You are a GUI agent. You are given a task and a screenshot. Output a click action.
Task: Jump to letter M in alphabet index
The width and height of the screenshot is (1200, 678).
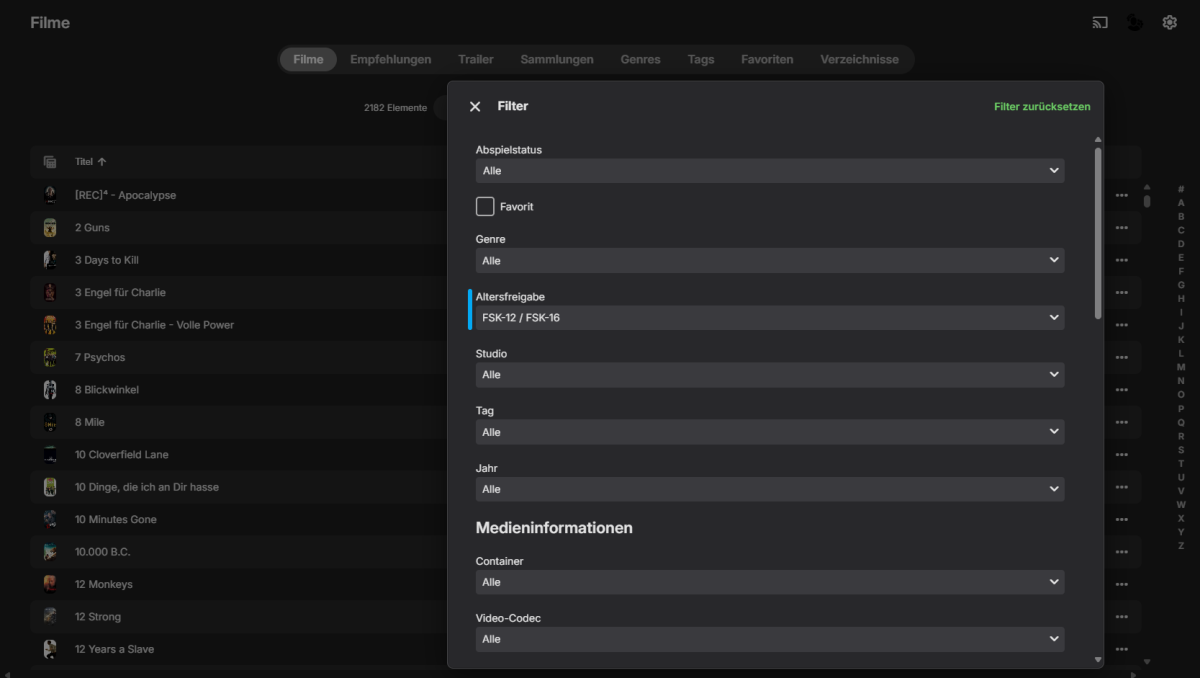click(1181, 367)
